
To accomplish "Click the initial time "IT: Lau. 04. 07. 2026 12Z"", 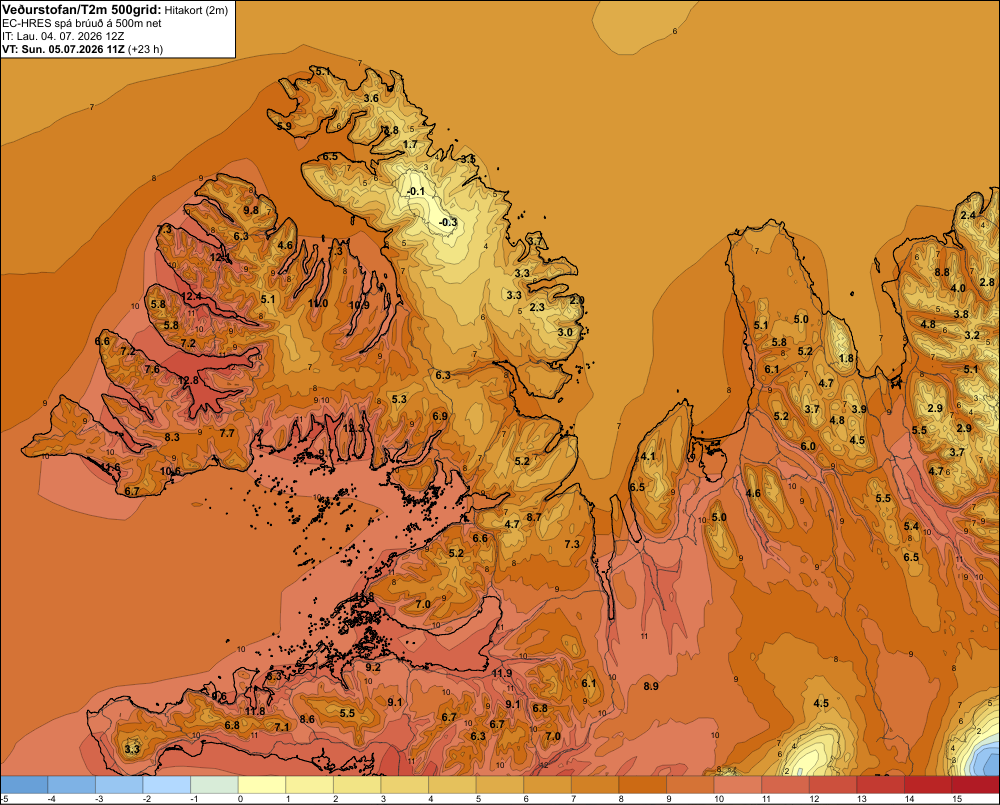I will 63,36.
